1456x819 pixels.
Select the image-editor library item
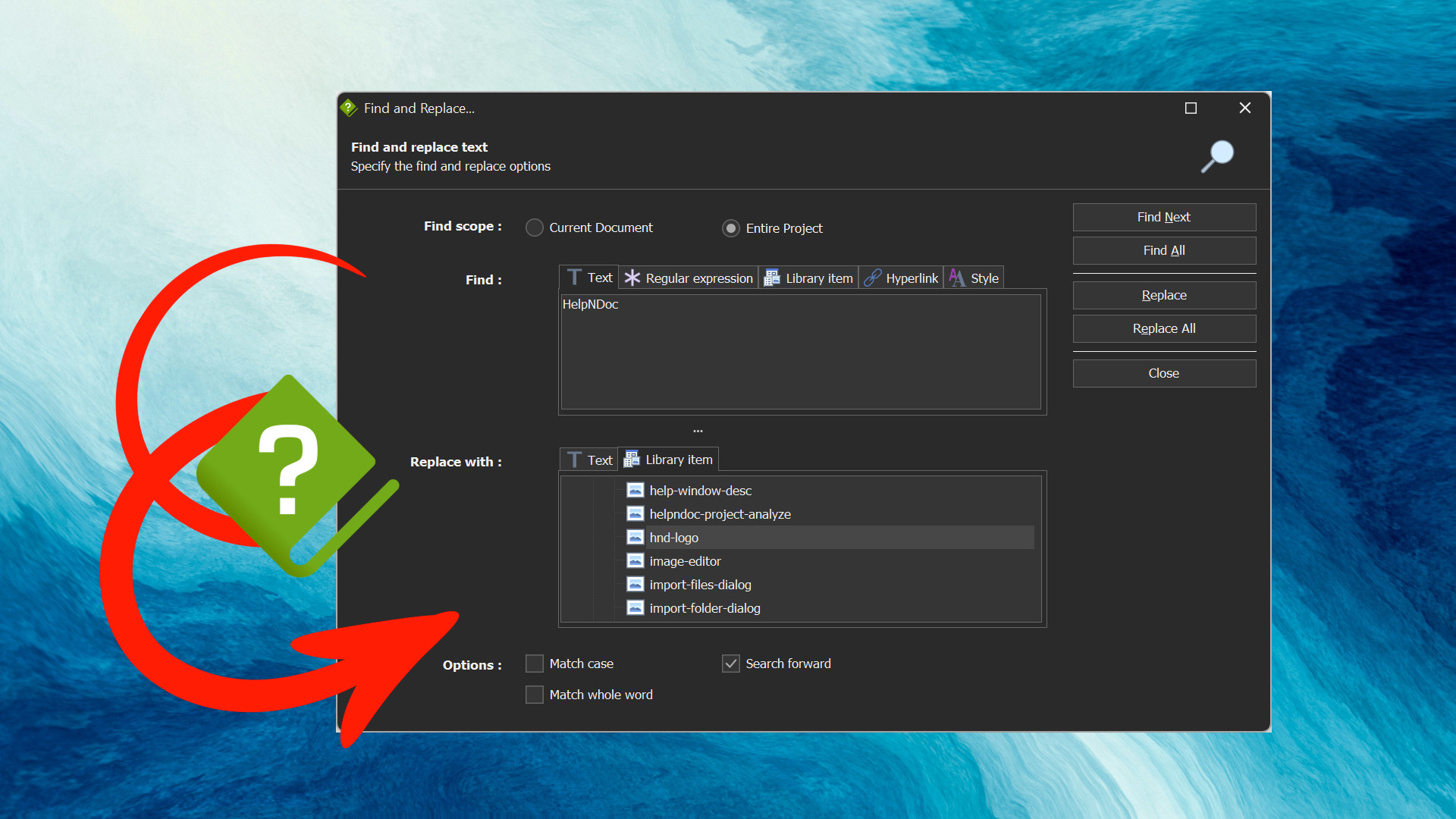click(x=685, y=561)
